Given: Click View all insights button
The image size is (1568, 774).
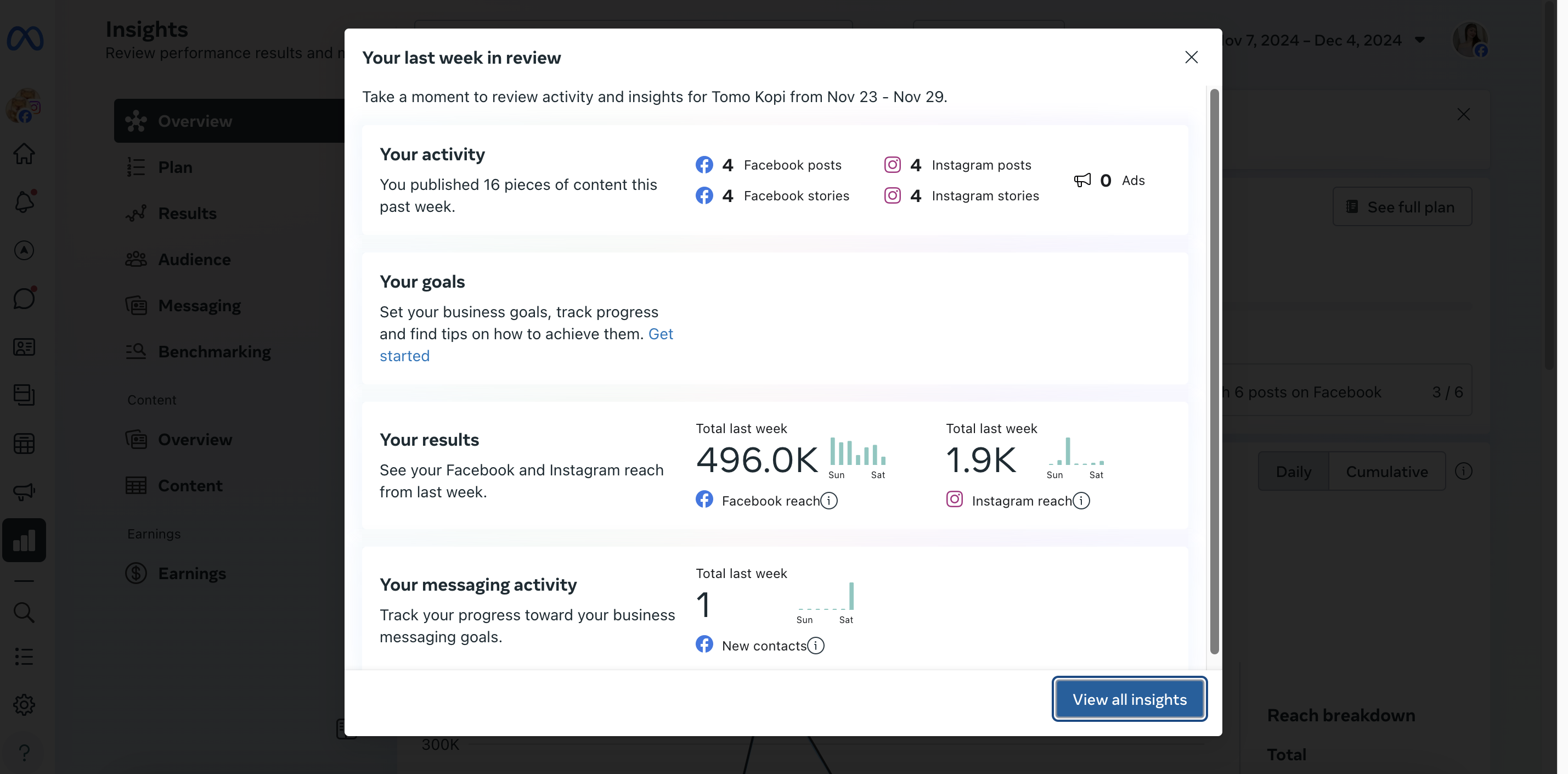Looking at the screenshot, I should click(x=1129, y=699).
